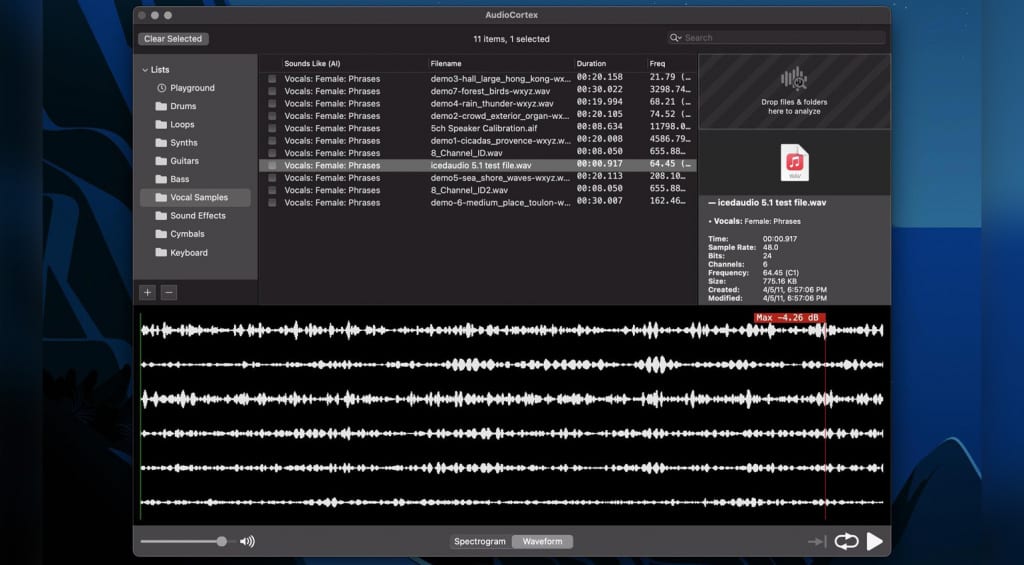Image resolution: width=1024 pixels, height=565 pixels.
Task: Click the search magnifier icon
Action: (673, 38)
